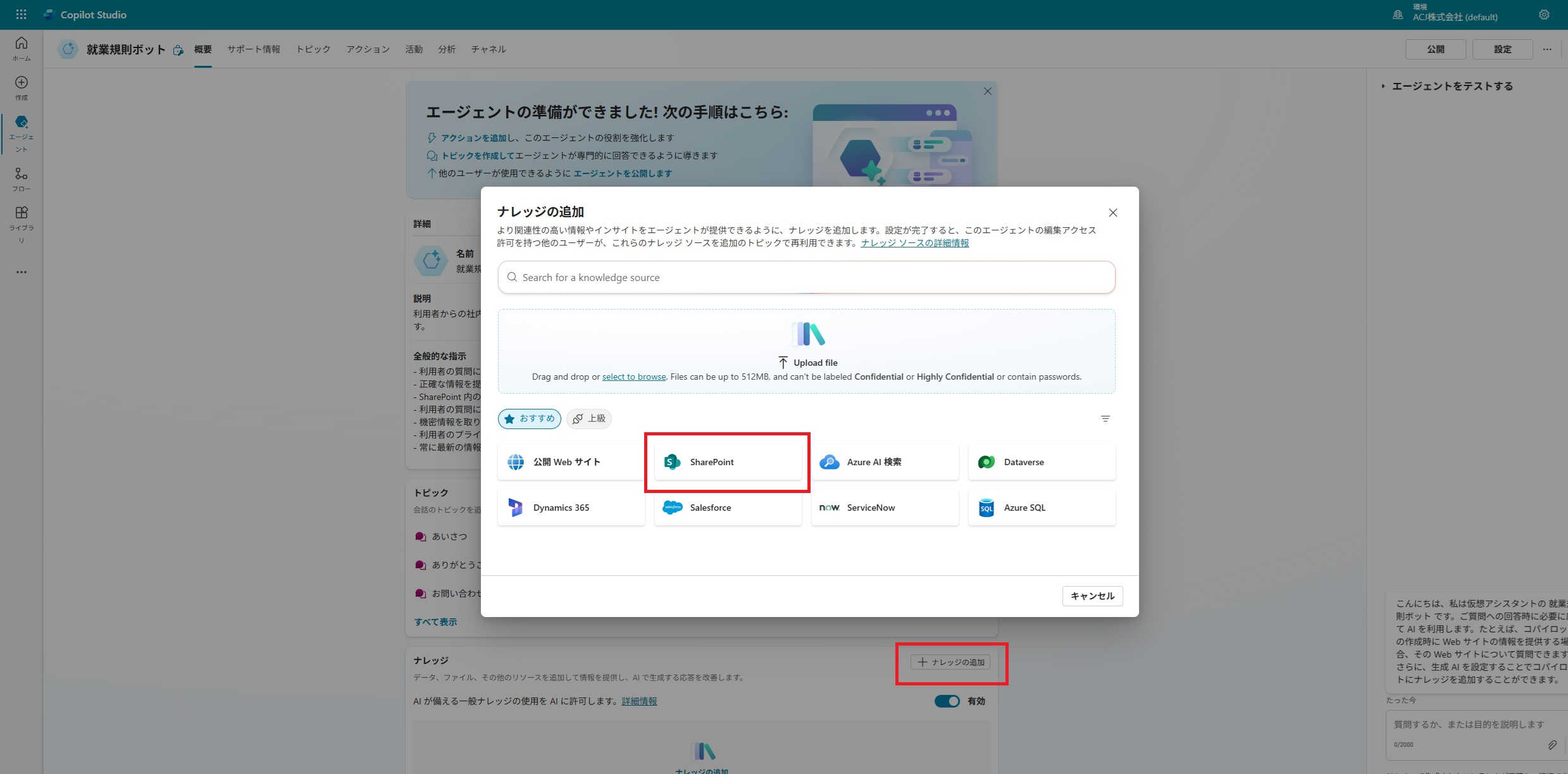
Task: Open the 詳細情報 link under ナレッジ
Action: tap(639, 701)
